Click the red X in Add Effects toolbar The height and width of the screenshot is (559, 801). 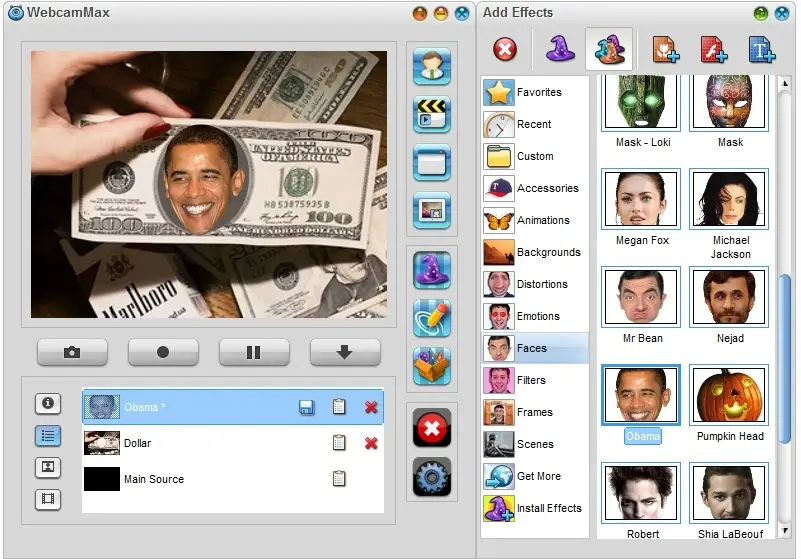505,50
